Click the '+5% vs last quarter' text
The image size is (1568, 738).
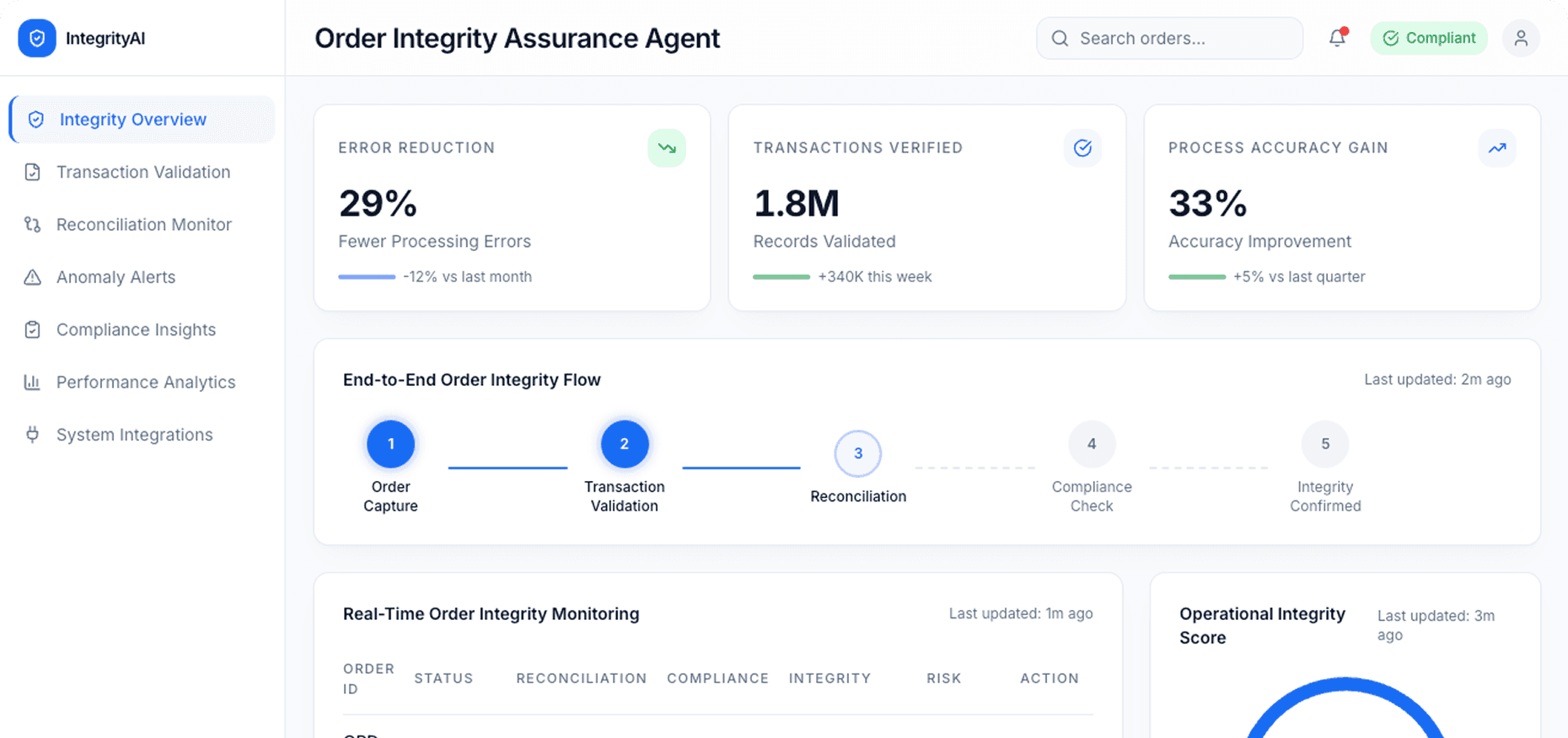point(1299,276)
